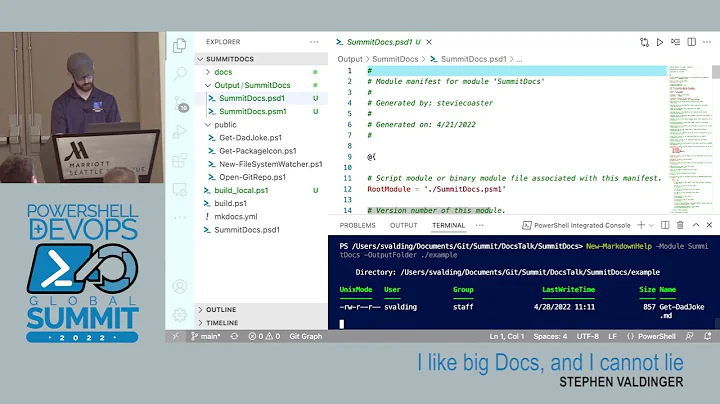Collapse the SUMMITDOCS root folder
720x404 pixels.
pos(261,59)
